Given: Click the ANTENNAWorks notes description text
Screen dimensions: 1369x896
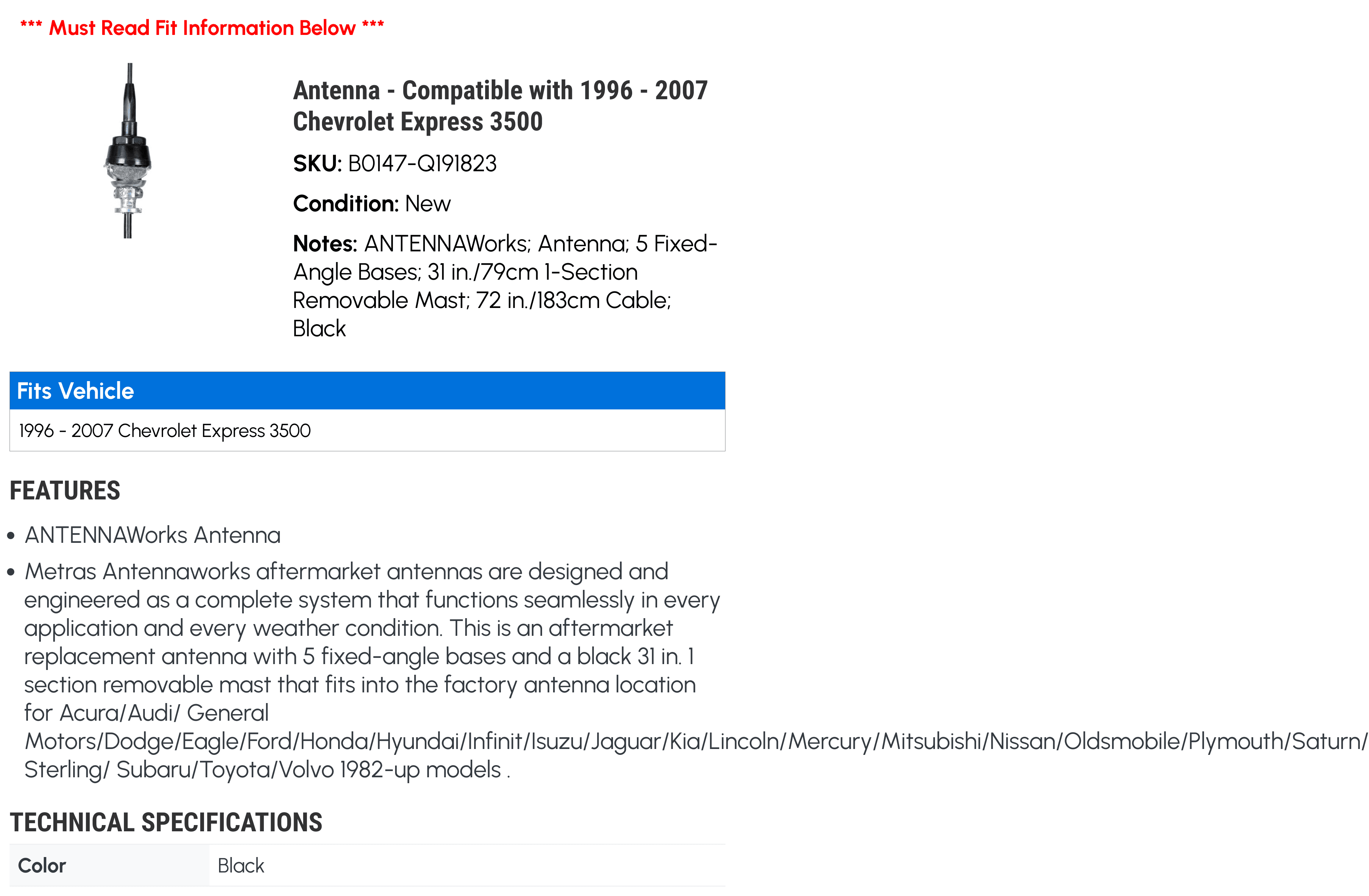Looking at the screenshot, I should (505, 286).
